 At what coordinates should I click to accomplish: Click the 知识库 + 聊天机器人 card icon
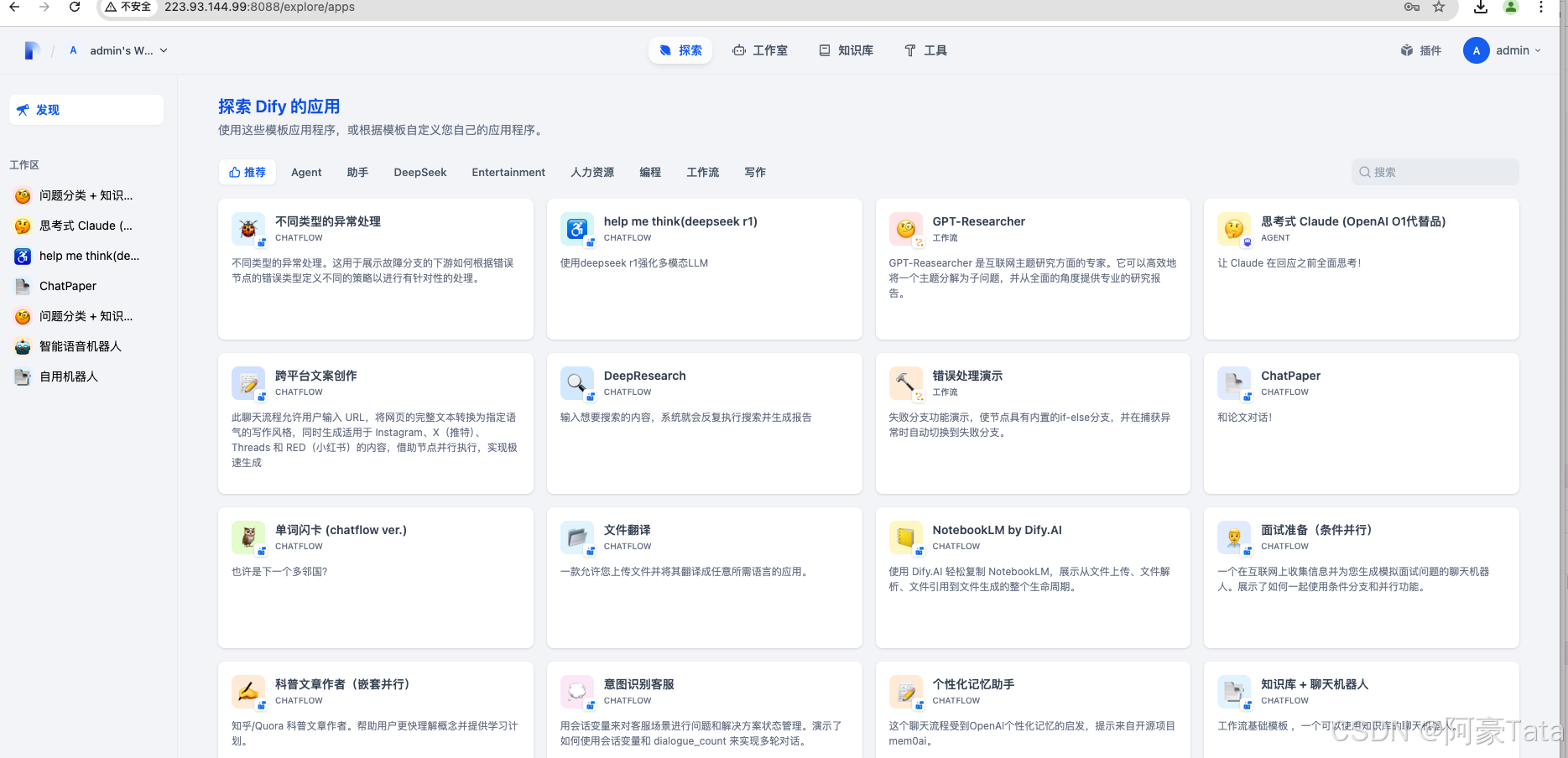[1234, 692]
